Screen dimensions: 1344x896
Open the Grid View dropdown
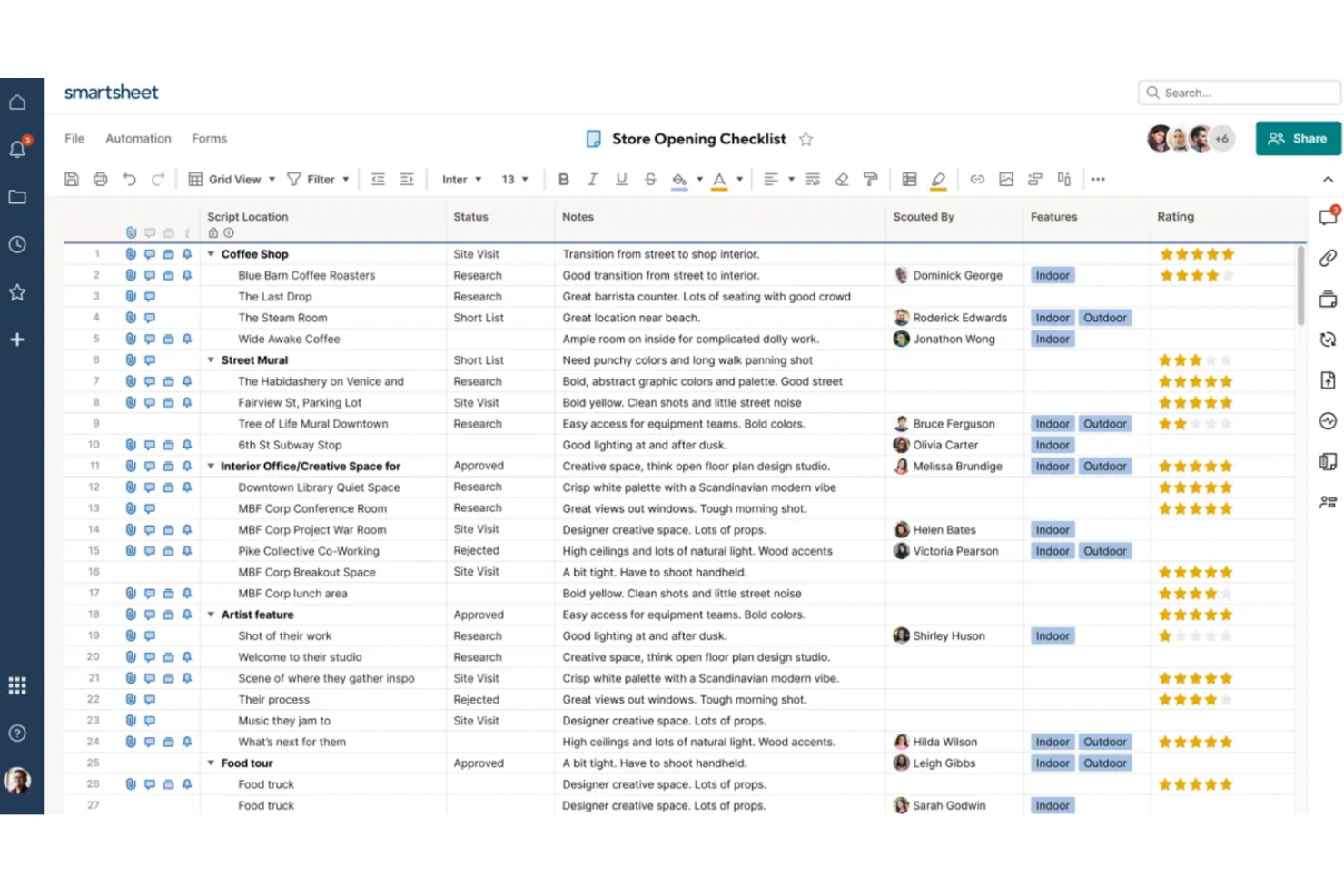click(232, 180)
